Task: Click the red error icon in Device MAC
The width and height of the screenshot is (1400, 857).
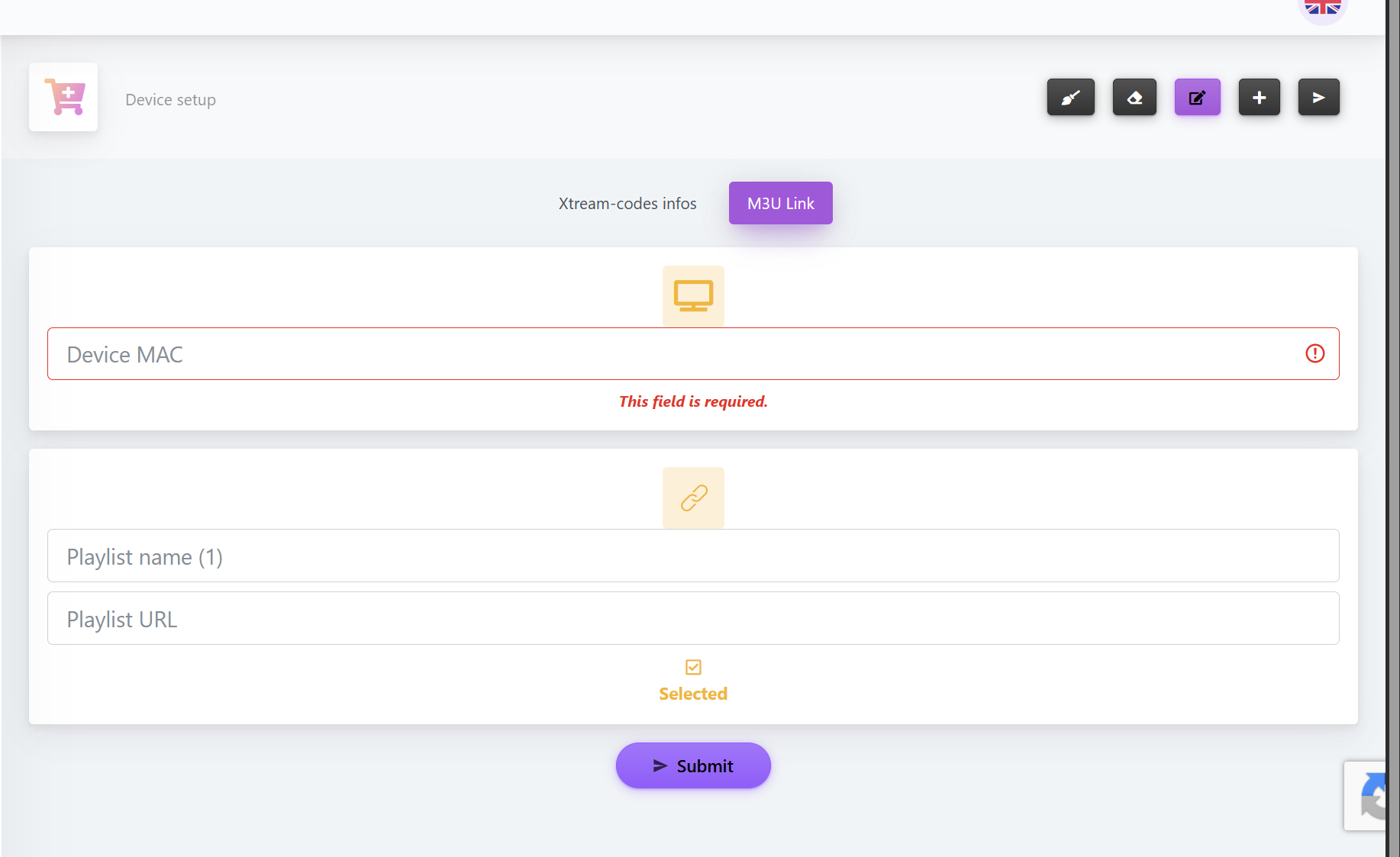Action: point(1315,353)
